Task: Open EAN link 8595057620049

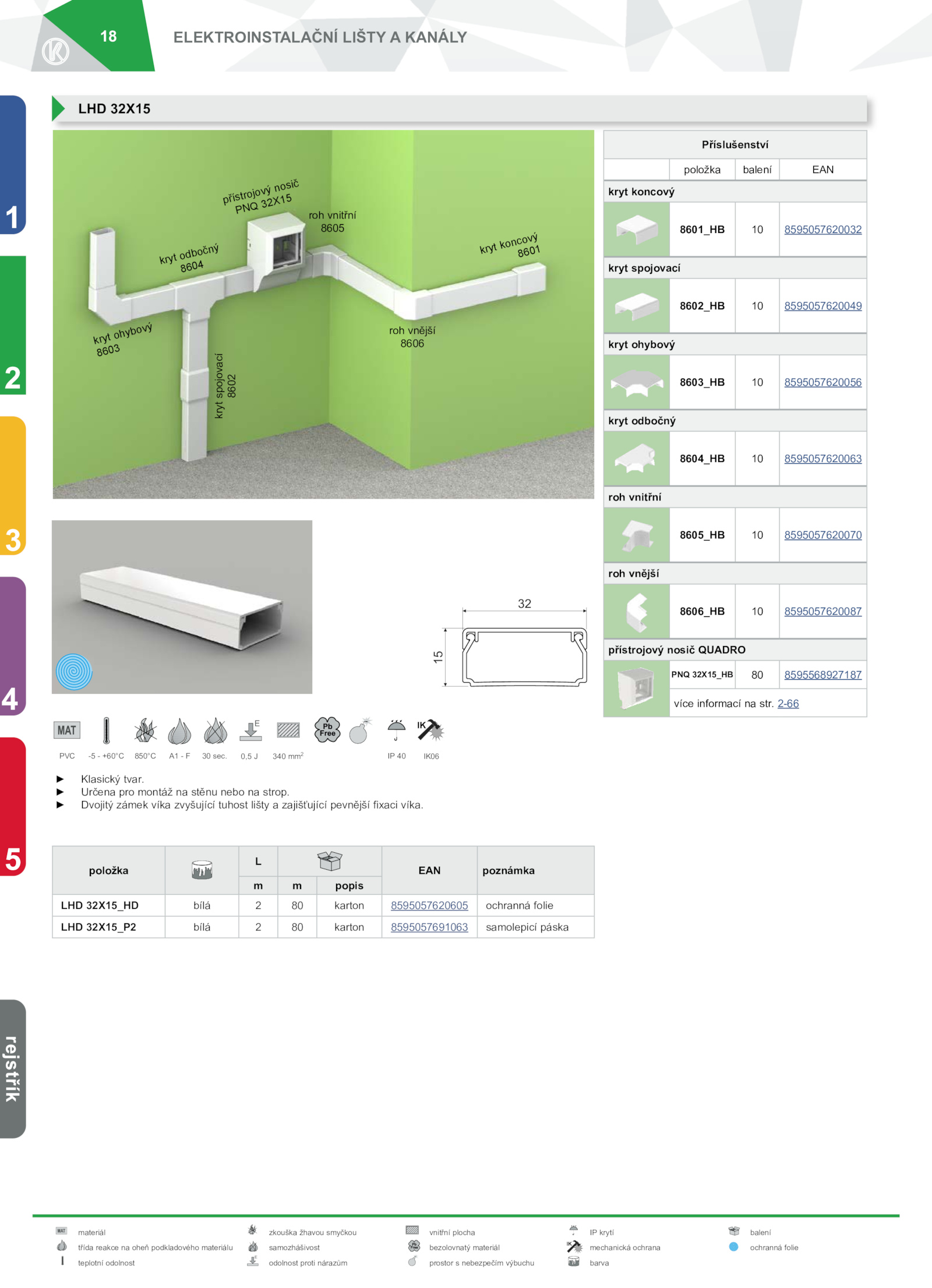Action: (822, 306)
